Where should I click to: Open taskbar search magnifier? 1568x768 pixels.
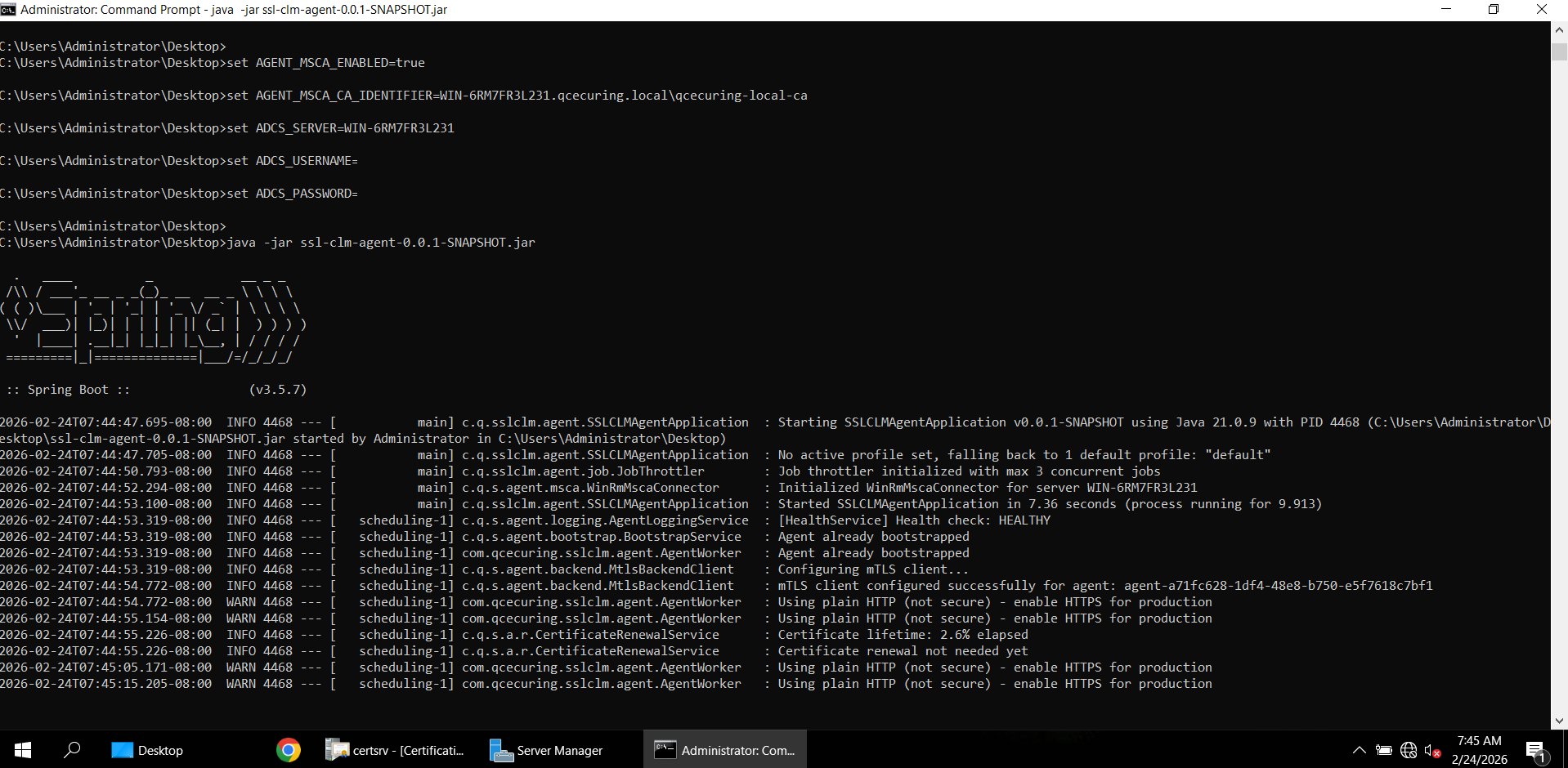coord(72,750)
